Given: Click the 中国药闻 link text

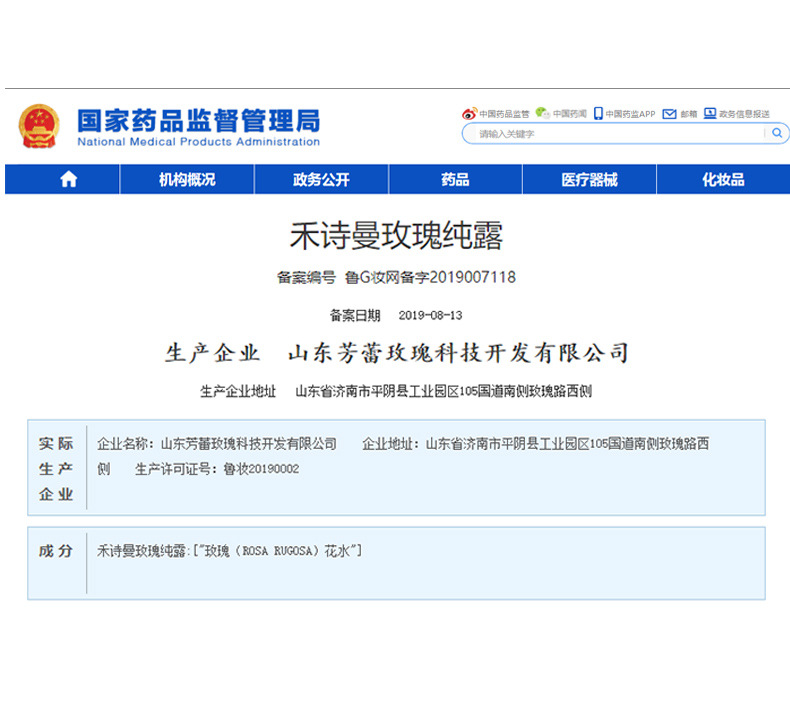Looking at the screenshot, I should coord(570,114).
